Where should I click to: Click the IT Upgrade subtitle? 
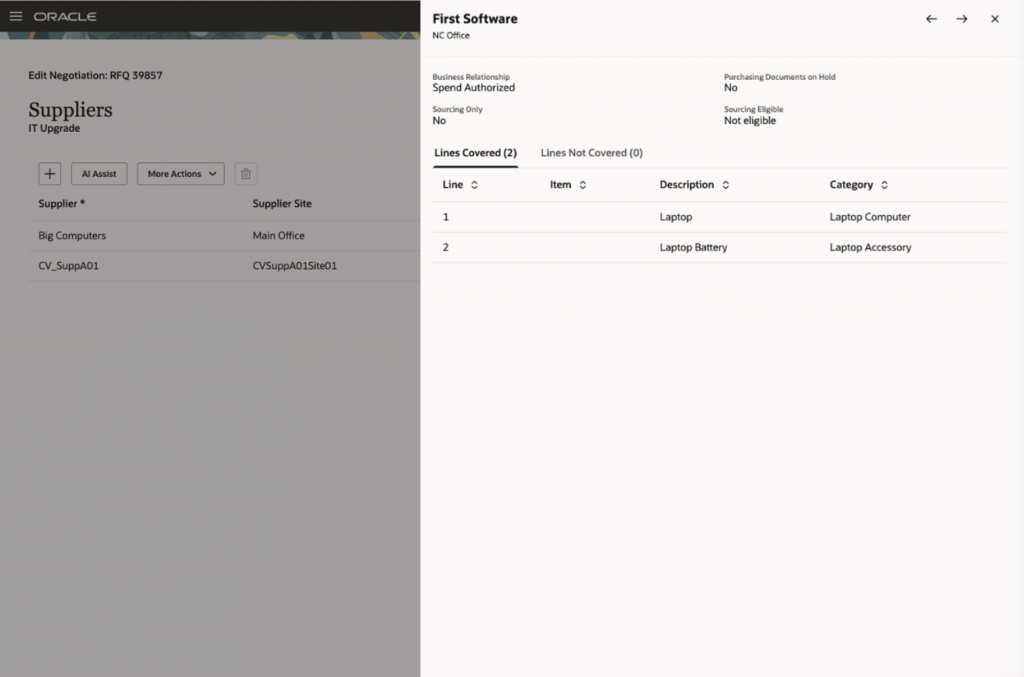pos(54,128)
